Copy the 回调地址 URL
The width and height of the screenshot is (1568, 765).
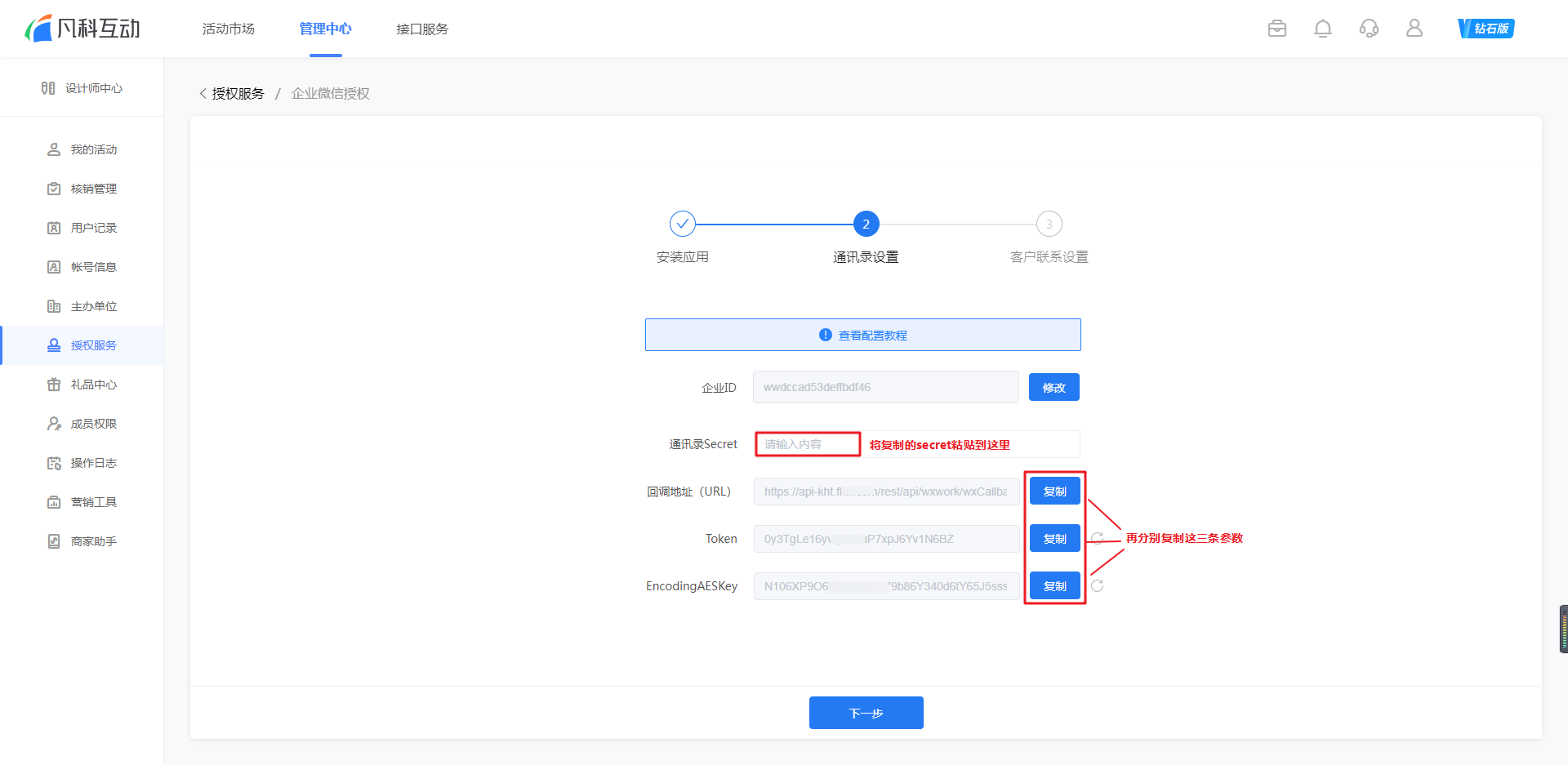pos(1054,491)
